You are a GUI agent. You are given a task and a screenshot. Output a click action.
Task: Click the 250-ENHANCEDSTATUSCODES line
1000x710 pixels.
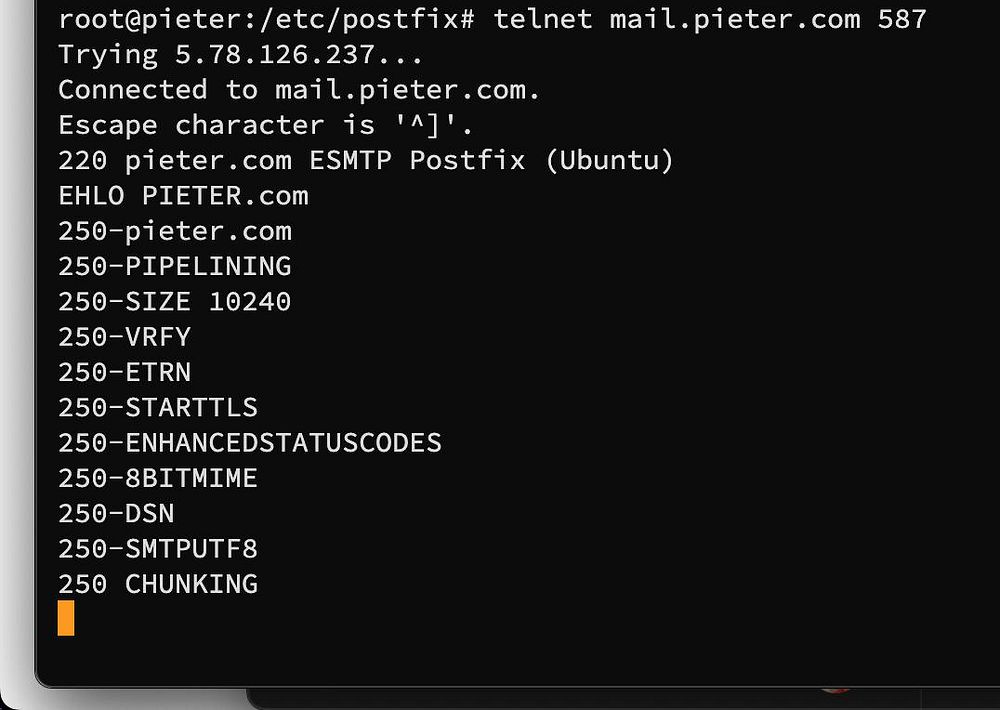click(x=250, y=443)
